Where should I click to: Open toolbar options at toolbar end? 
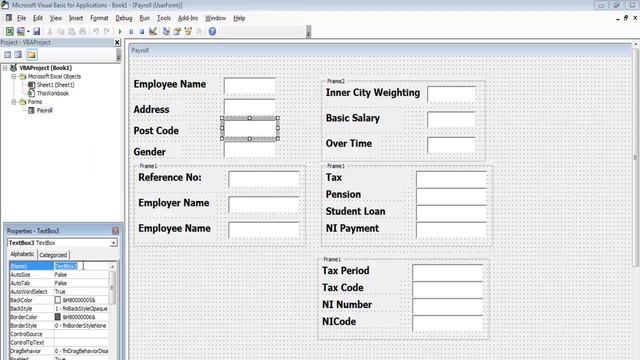click(309, 32)
